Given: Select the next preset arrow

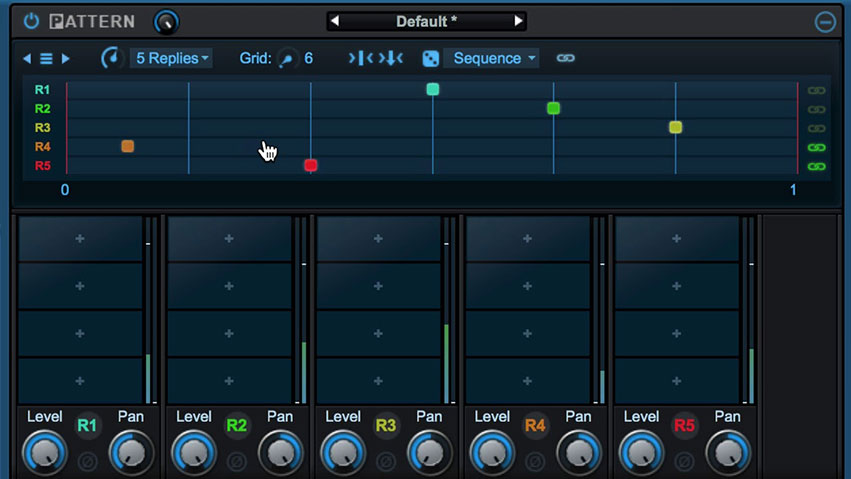Looking at the screenshot, I should [x=518, y=21].
